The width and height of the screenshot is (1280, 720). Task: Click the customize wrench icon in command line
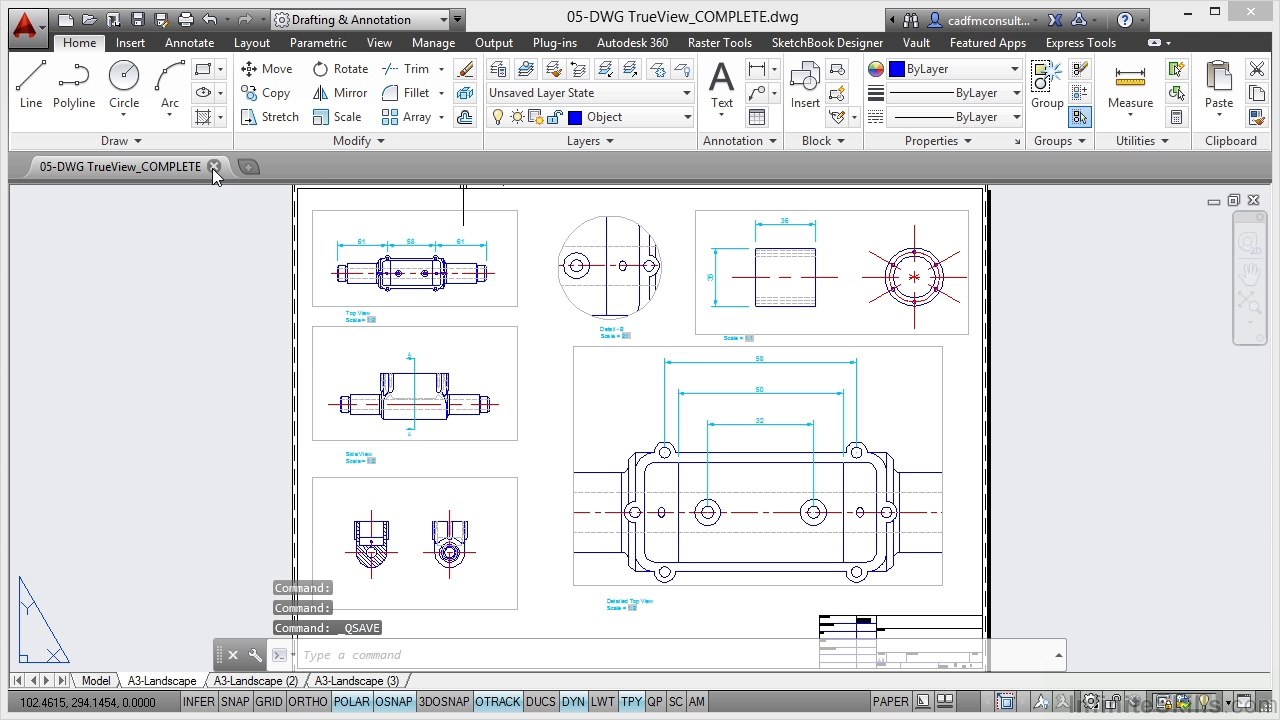(x=256, y=655)
